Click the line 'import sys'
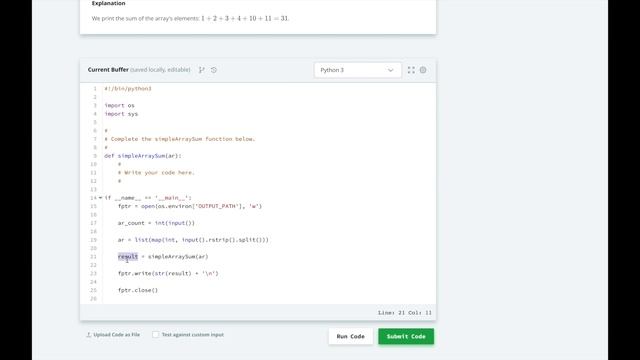640x360 pixels. 121,114
